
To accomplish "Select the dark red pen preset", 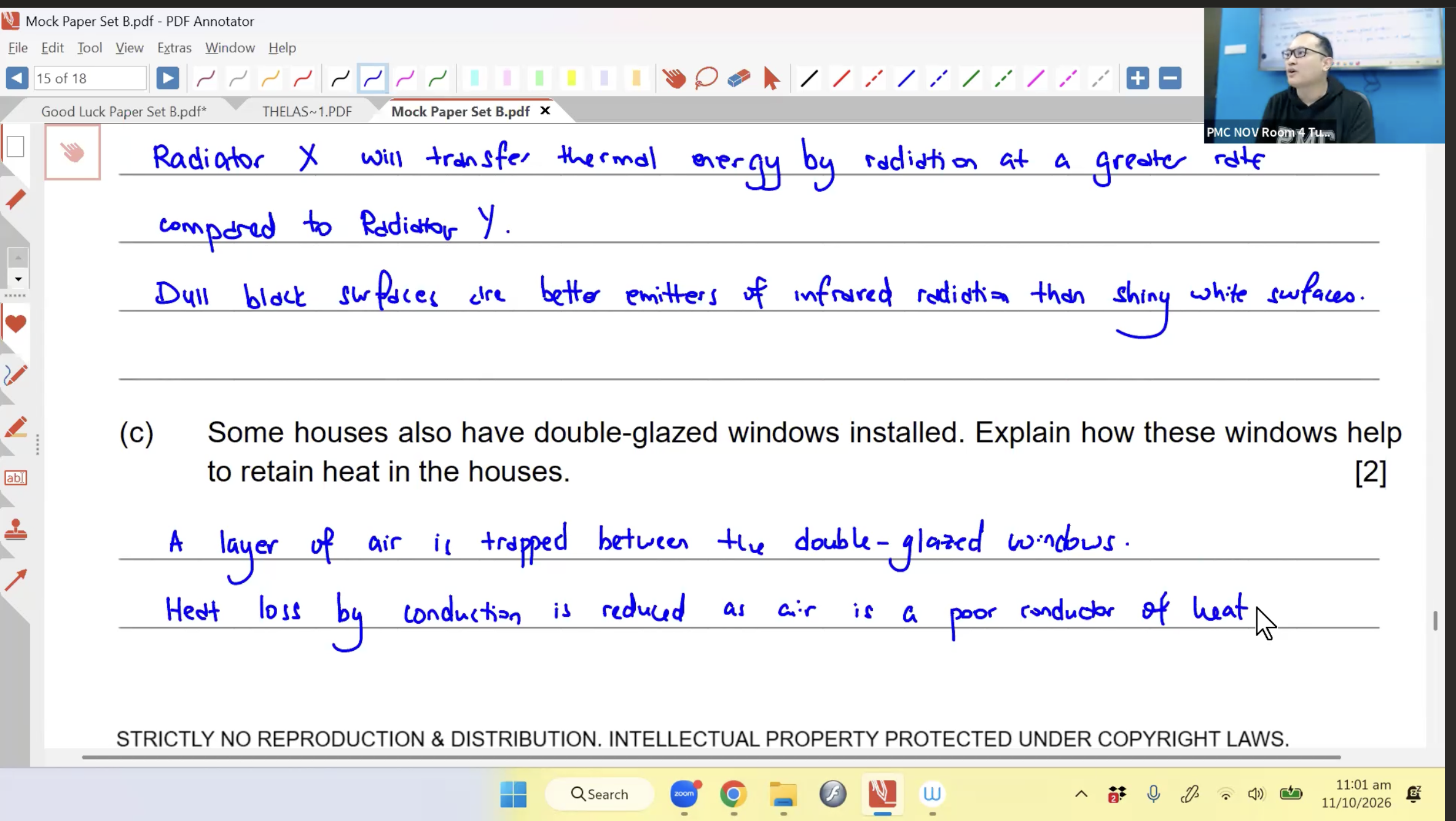I will coord(205,78).
